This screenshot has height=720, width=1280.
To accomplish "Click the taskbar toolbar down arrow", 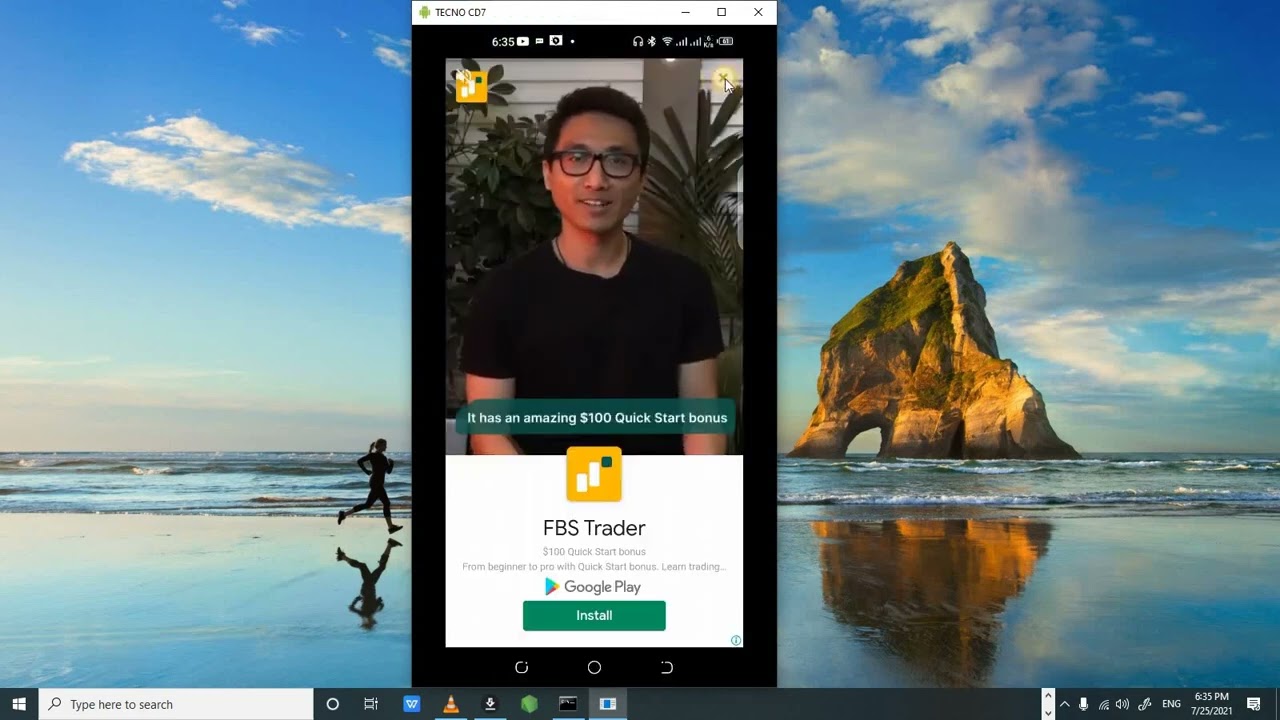I will pos(1048,712).
